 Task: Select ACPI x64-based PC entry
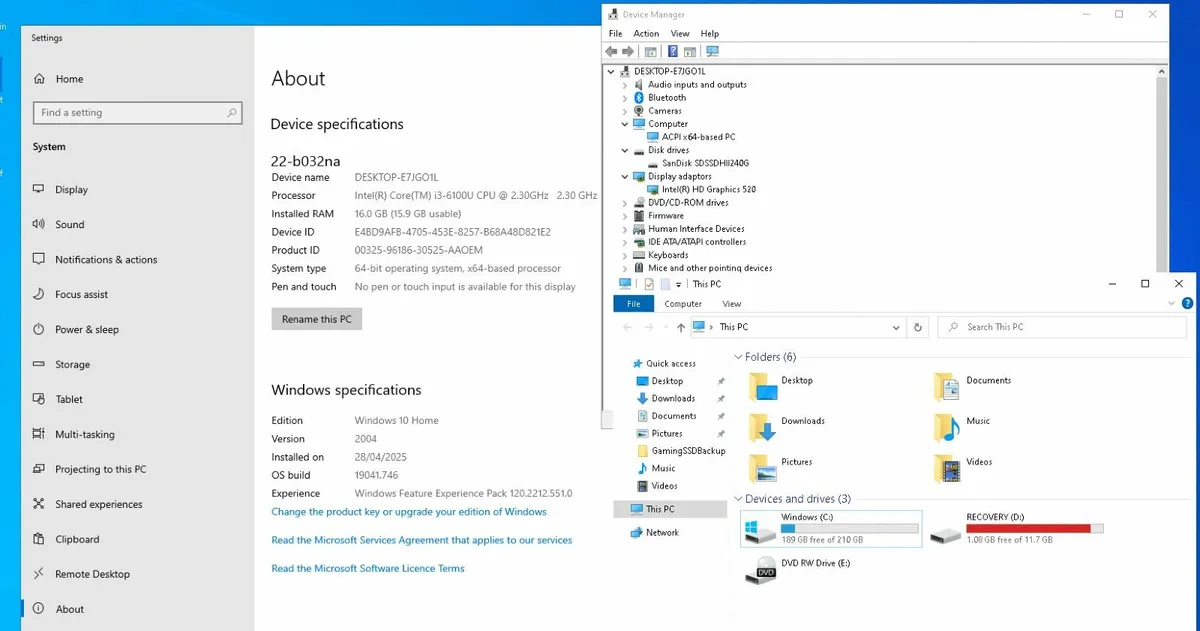(x=698, y=137)
